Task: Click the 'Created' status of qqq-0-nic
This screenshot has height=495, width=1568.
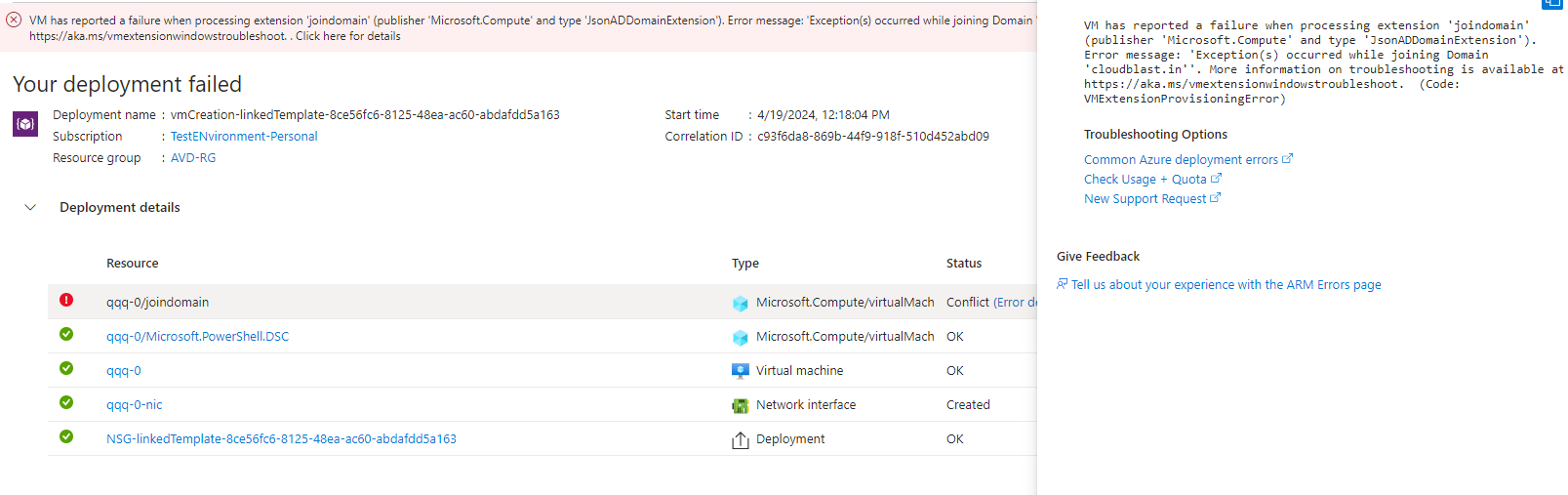Action: [968, 405]
